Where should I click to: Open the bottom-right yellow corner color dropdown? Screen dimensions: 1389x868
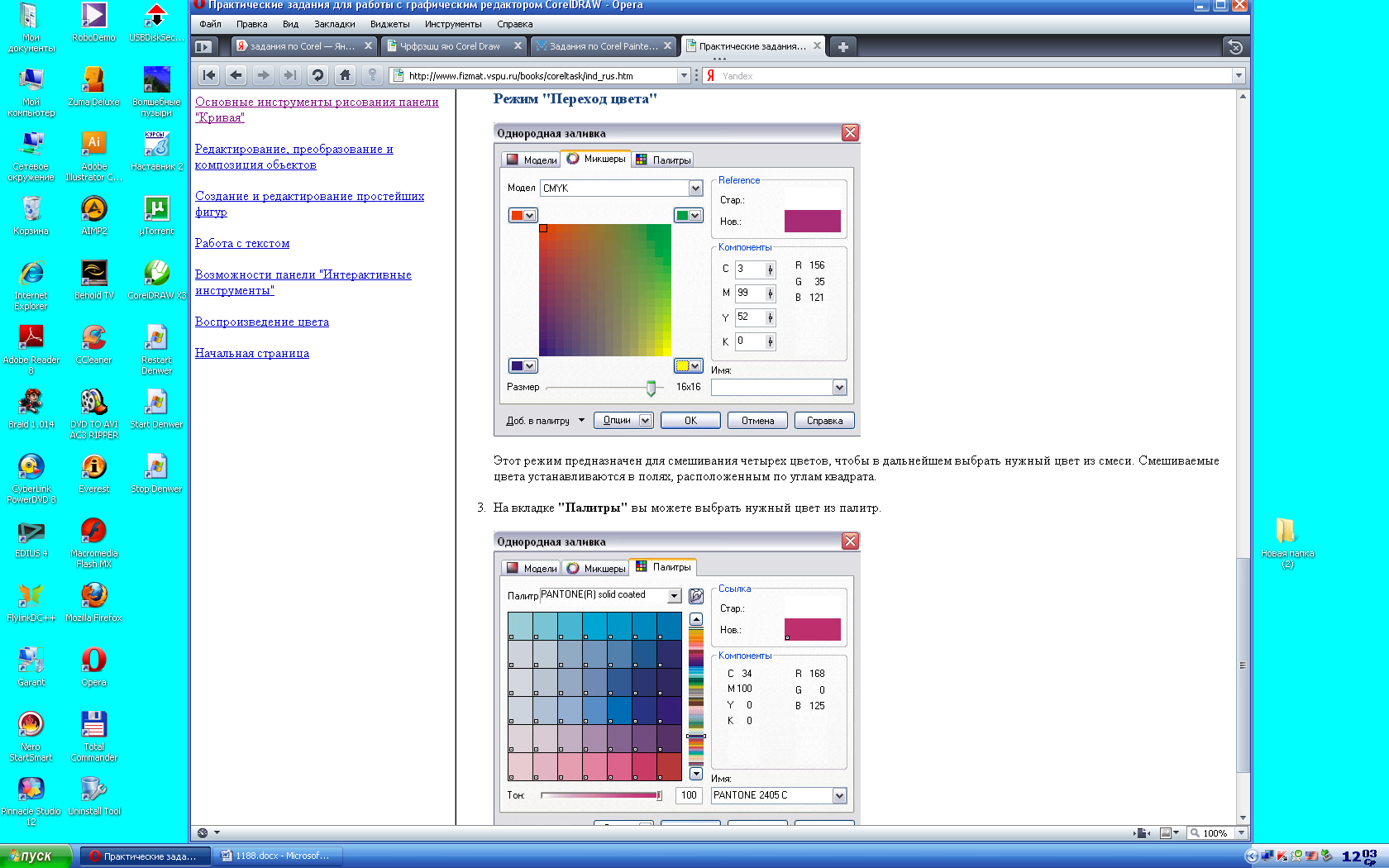coord(688,365)
